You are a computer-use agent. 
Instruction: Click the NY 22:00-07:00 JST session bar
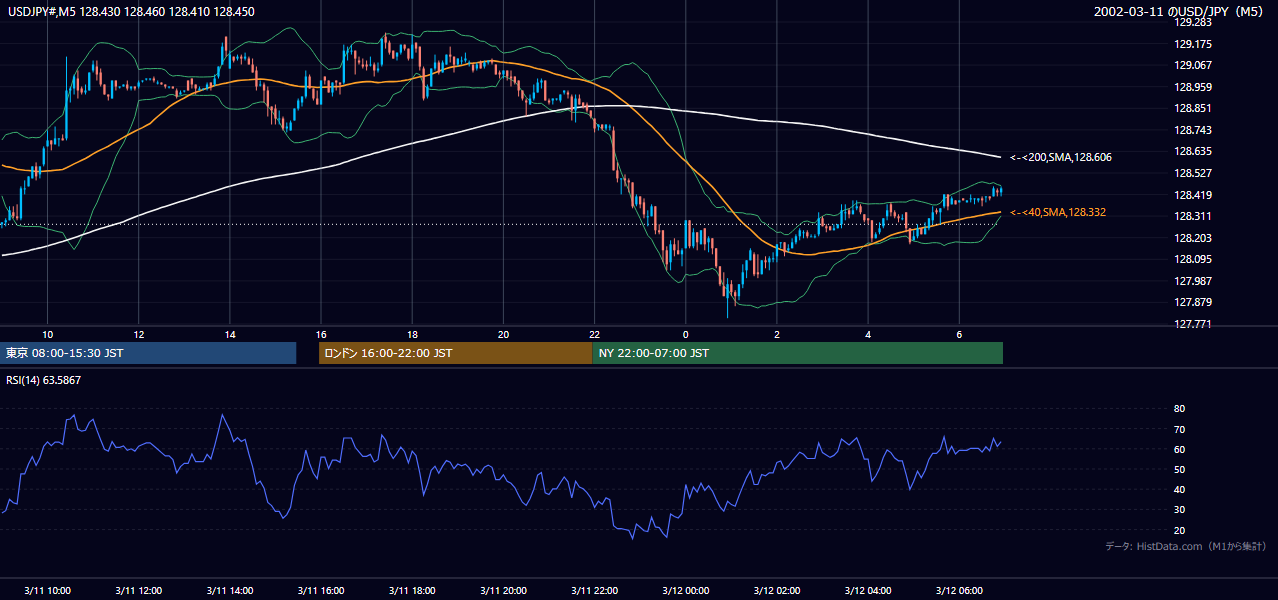tap(798, 353)
